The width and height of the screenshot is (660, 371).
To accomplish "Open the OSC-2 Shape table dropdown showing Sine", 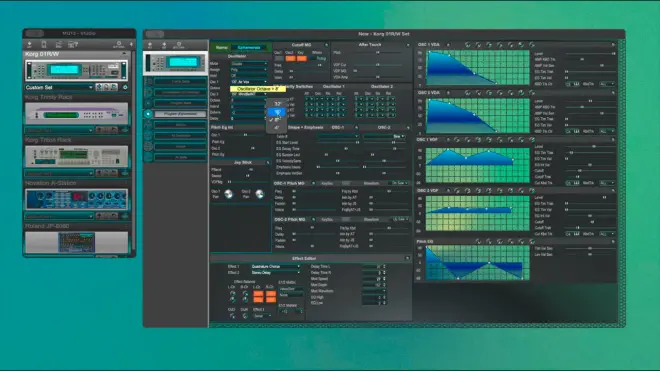I will tap(384, 136).
